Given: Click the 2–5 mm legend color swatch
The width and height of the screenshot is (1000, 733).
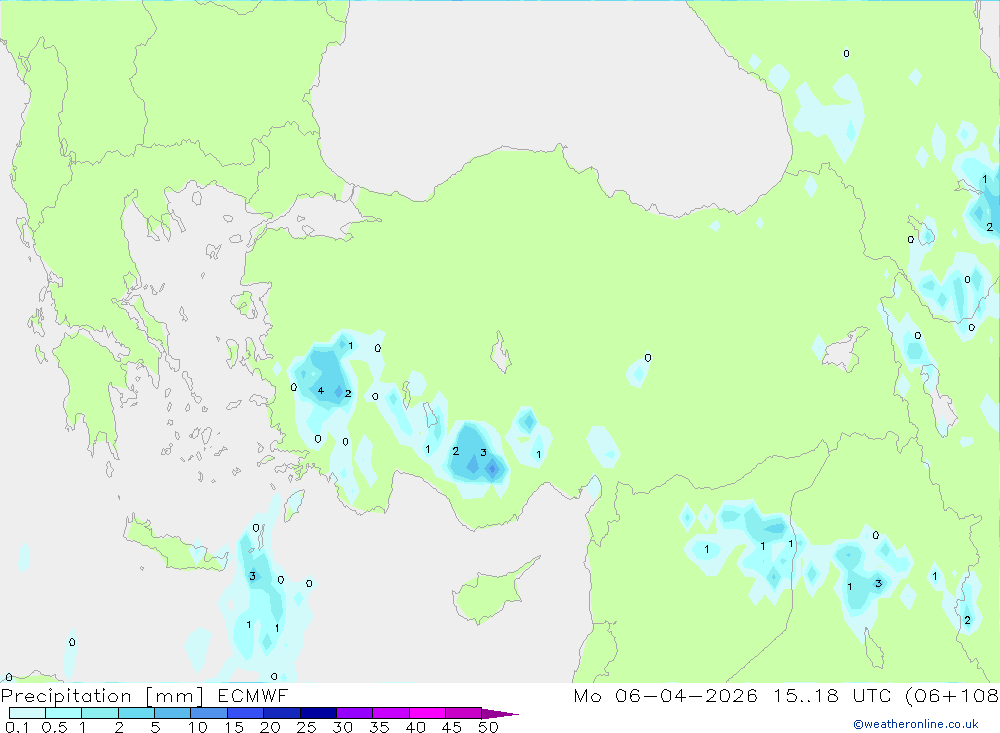Looking at the screenshot, I should 136,713.
